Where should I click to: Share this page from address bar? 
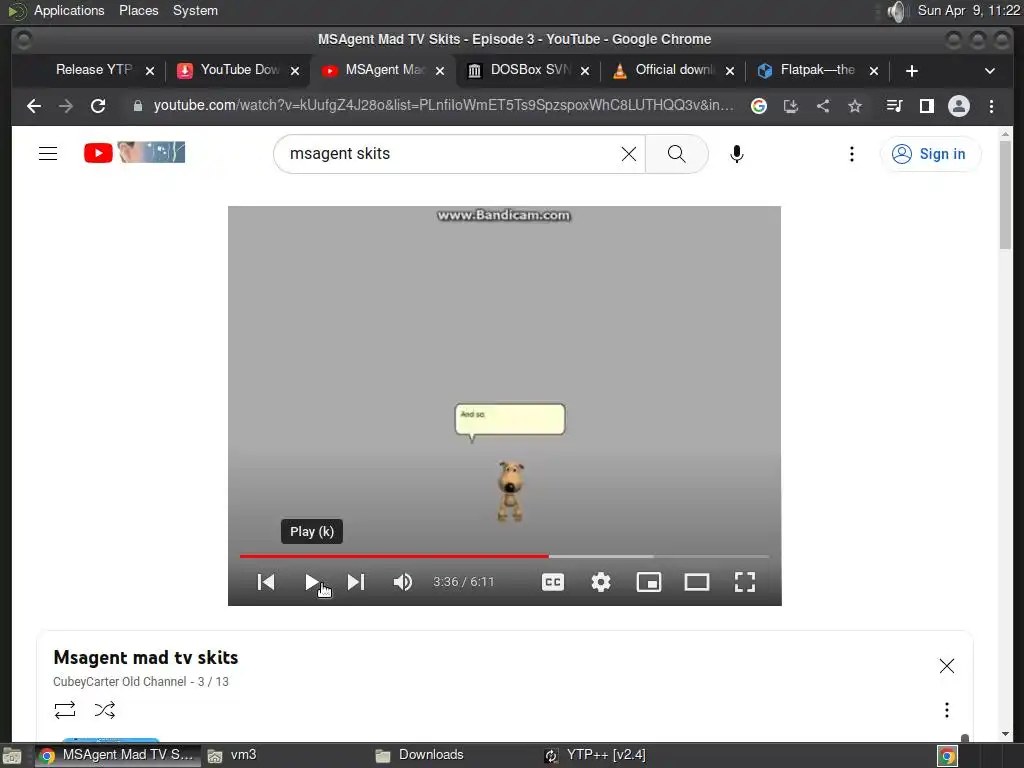823,106
